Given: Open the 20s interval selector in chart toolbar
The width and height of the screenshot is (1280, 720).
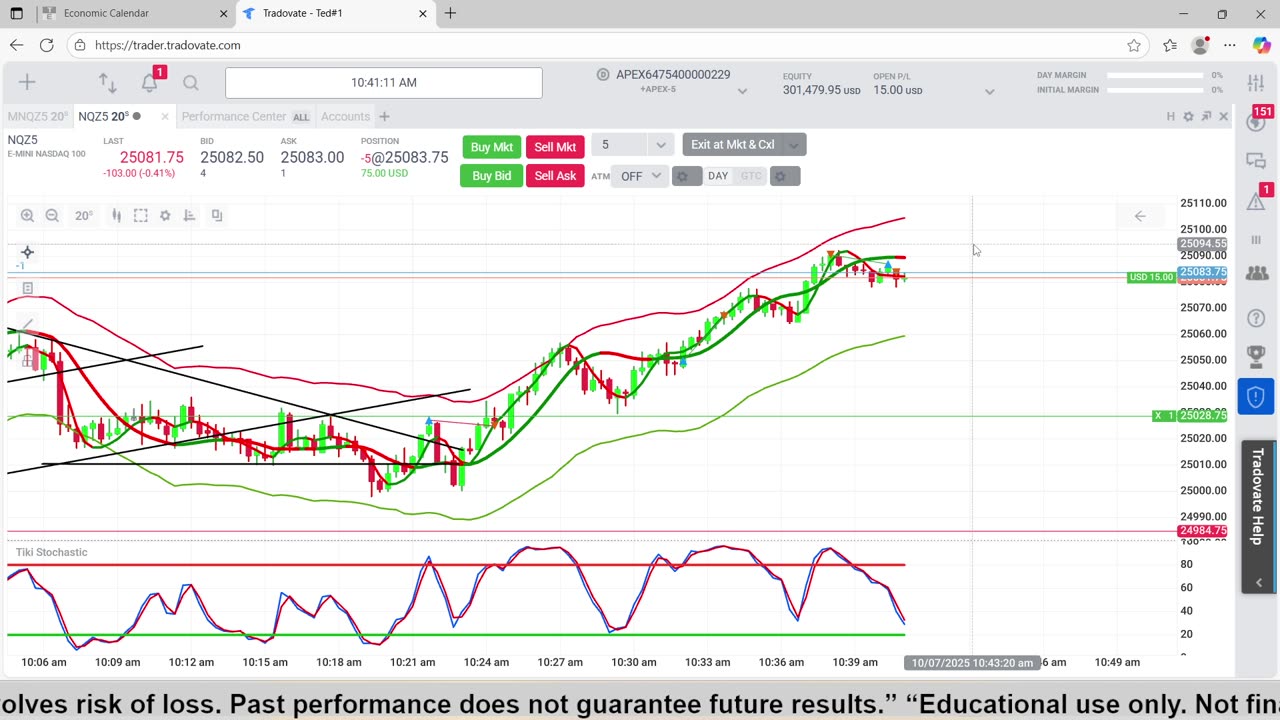Looking at the screenshot, I should point(83,215).
